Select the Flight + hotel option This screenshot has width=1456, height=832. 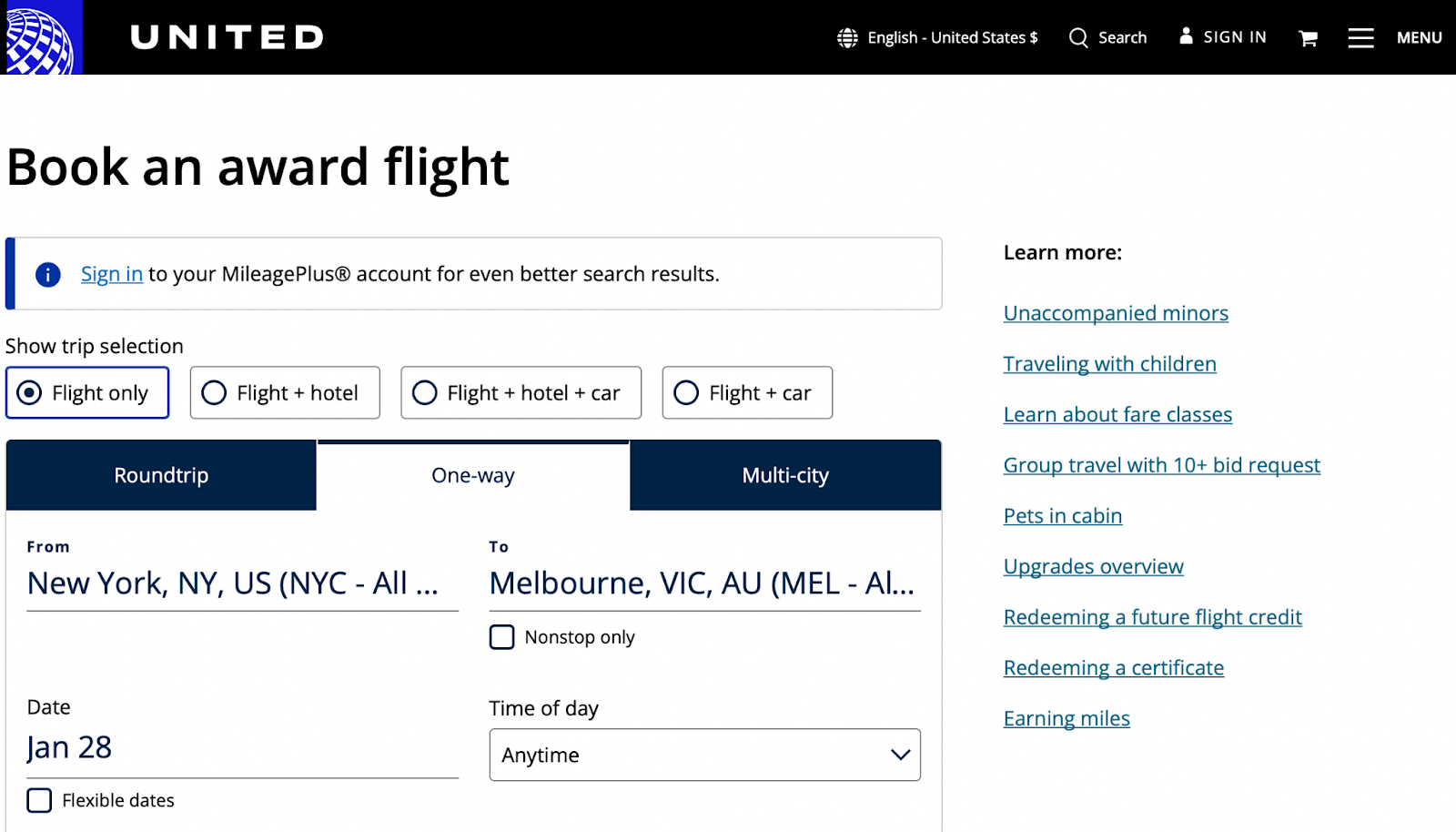pos(285,392)
